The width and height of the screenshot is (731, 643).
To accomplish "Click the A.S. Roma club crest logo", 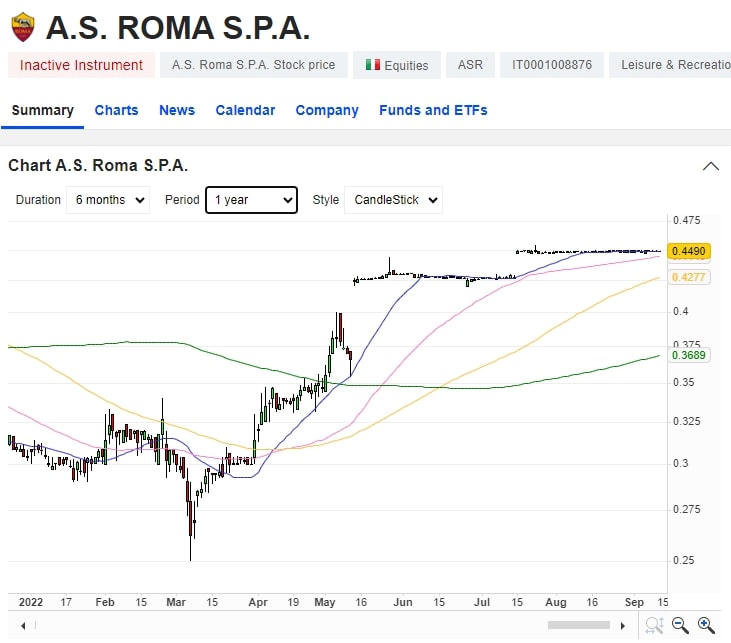I will click(22, 27).
